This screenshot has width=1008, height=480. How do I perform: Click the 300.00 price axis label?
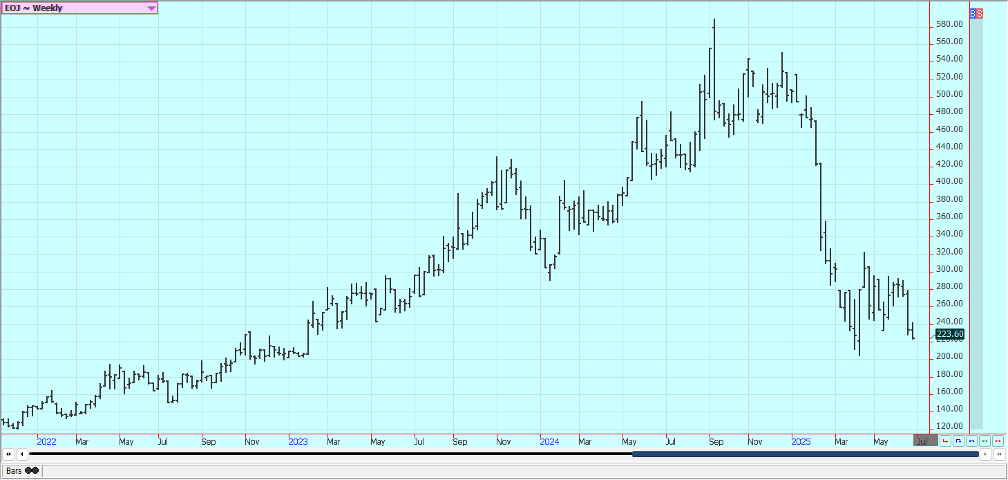950,269
